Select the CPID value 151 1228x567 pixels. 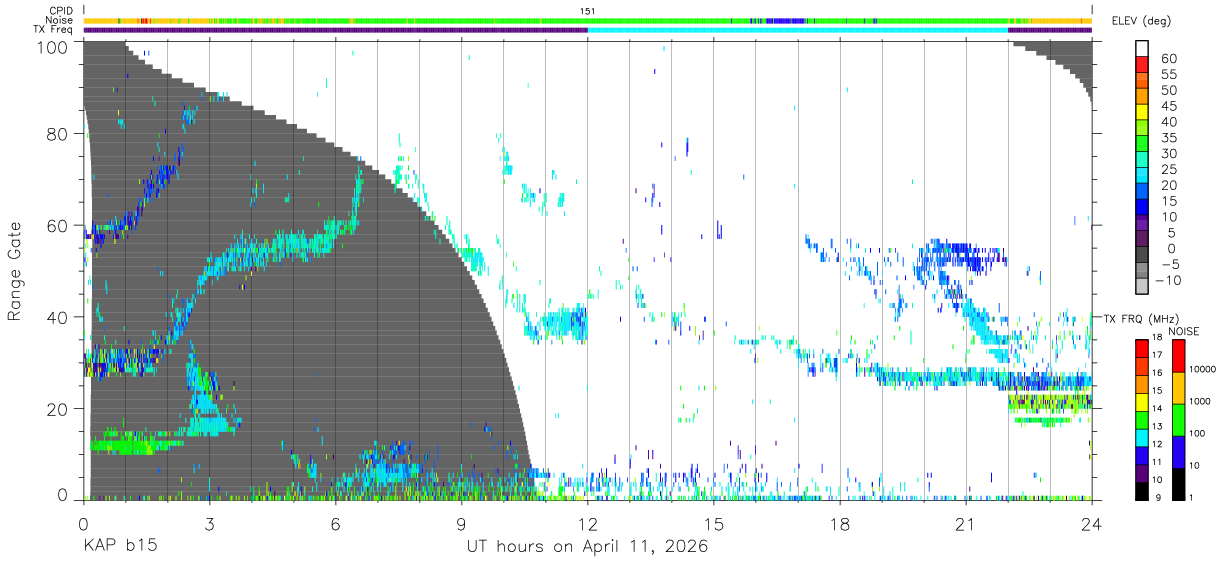coord(588,11)
